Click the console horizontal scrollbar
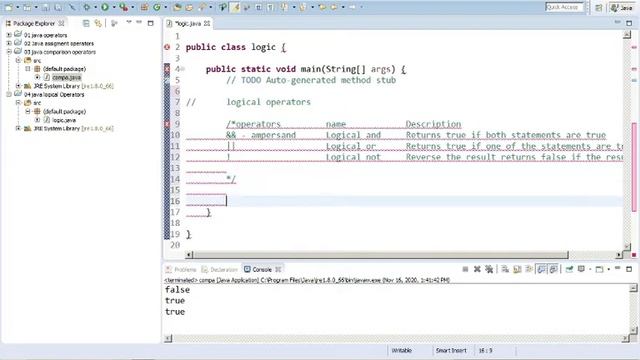Image resolution: width=640 pixels, height=360 pixels. pyautogui.click(x=398, y=338)
